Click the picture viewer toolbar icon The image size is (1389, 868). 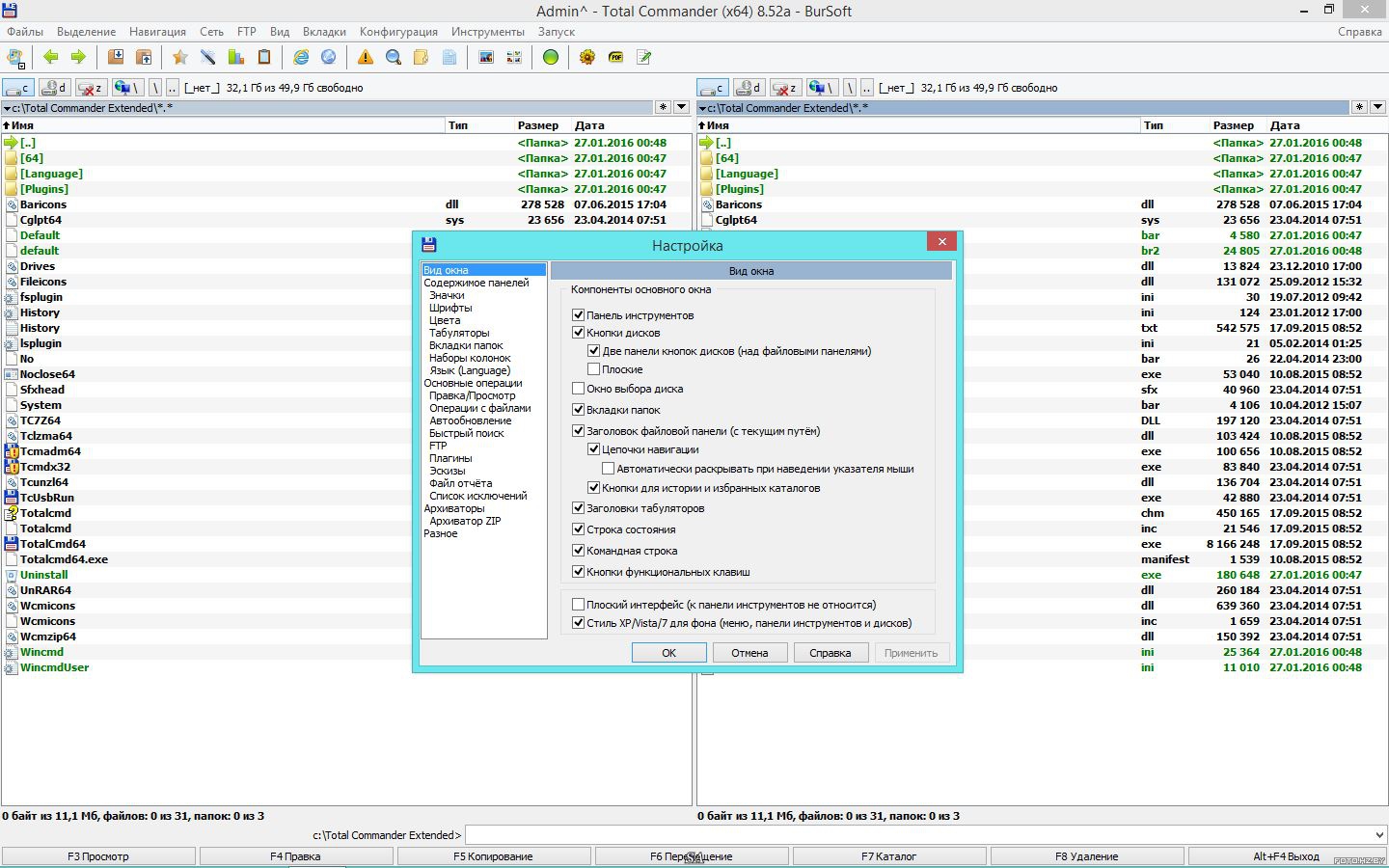click(486, 57)
